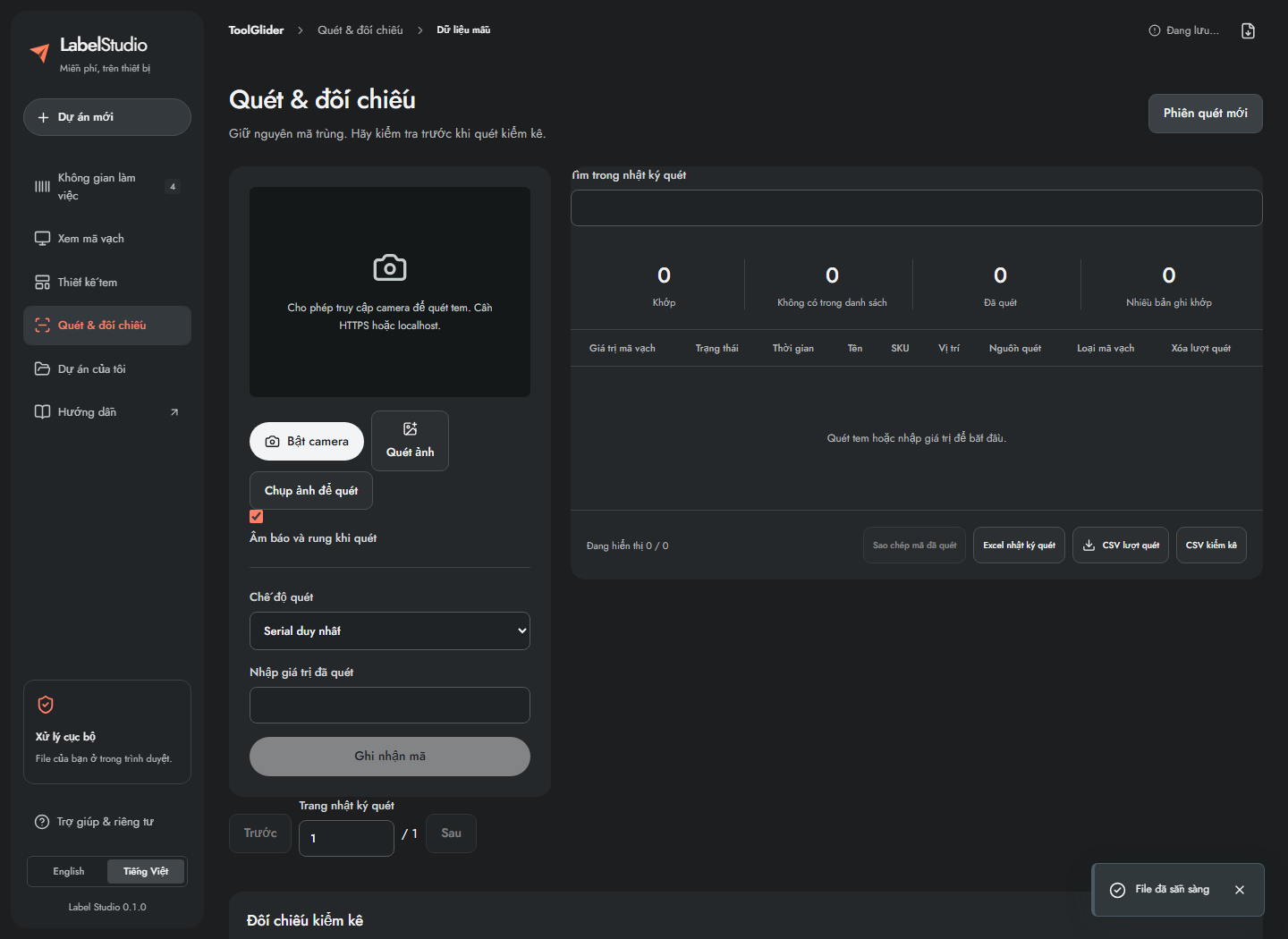Click the scan icon beside Quét & đối chiếu
1288x939 pixels.
42,326
